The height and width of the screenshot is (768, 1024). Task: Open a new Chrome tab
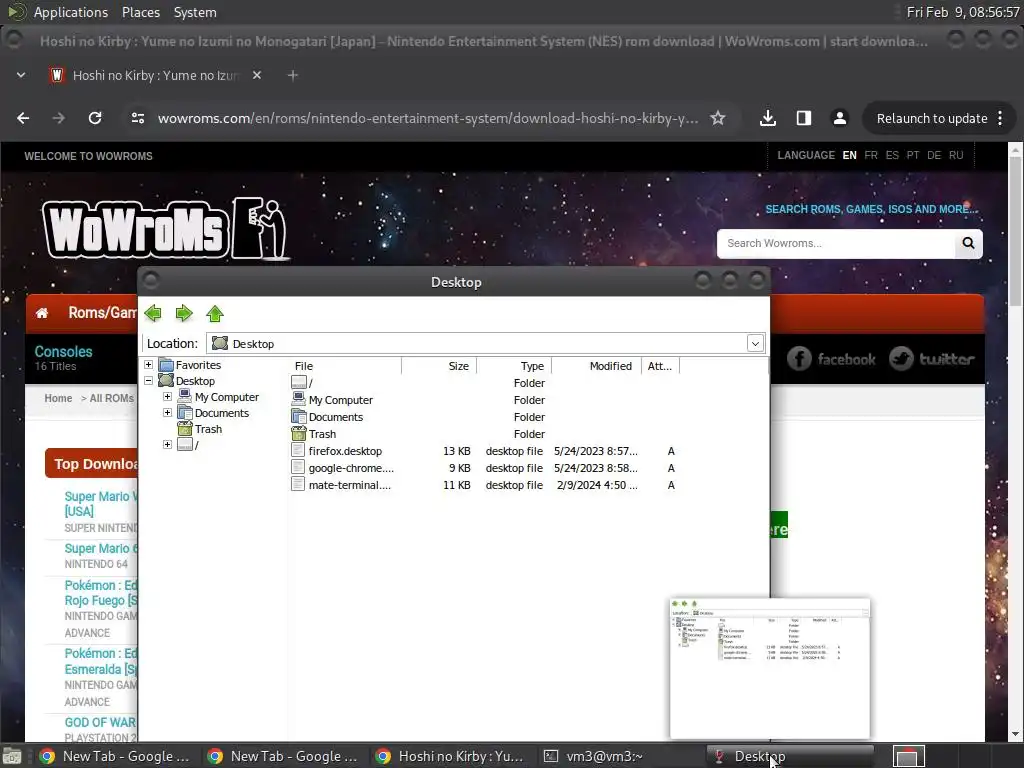point(293,75)
